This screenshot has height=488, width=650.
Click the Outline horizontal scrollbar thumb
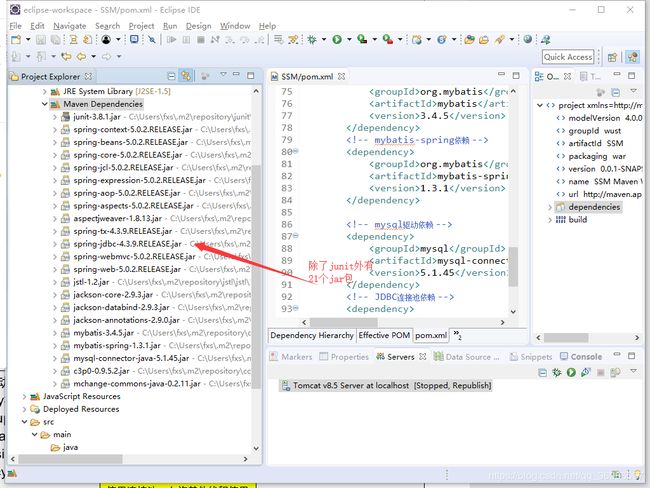[566, 338]
